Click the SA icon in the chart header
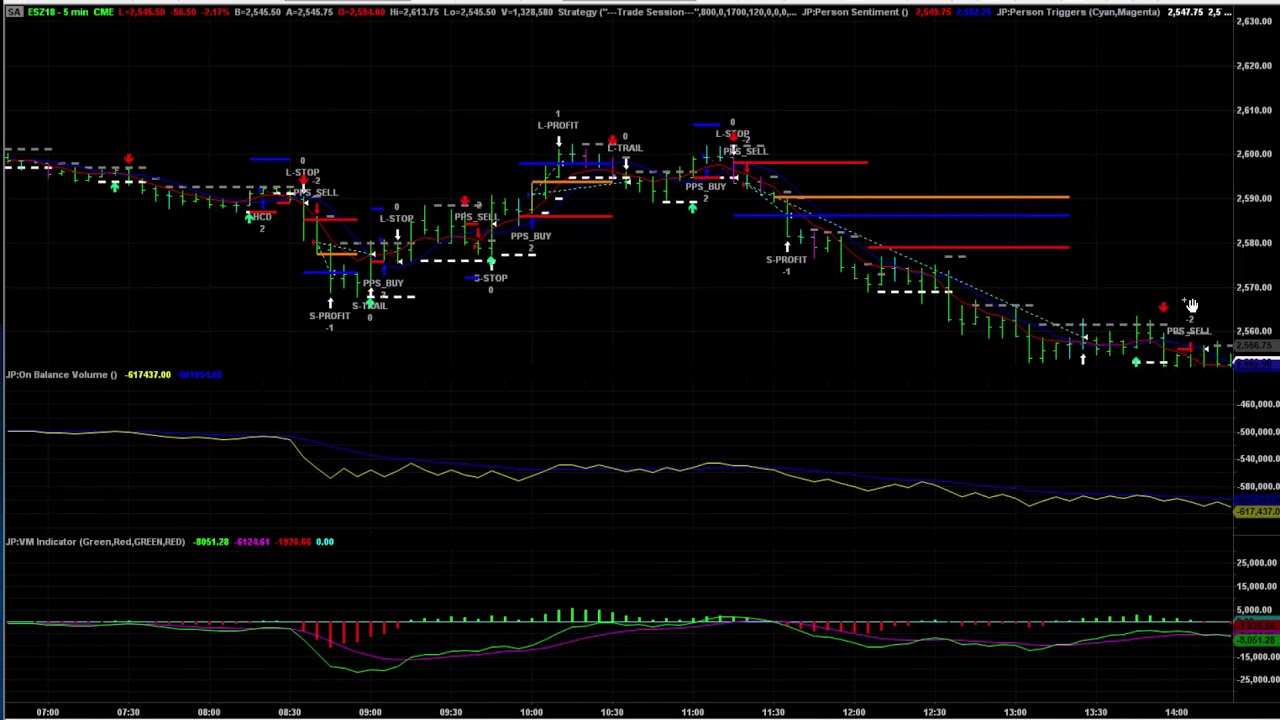Image resolution: width=1280 pixels, height=720 pixels. pos(14,12)
